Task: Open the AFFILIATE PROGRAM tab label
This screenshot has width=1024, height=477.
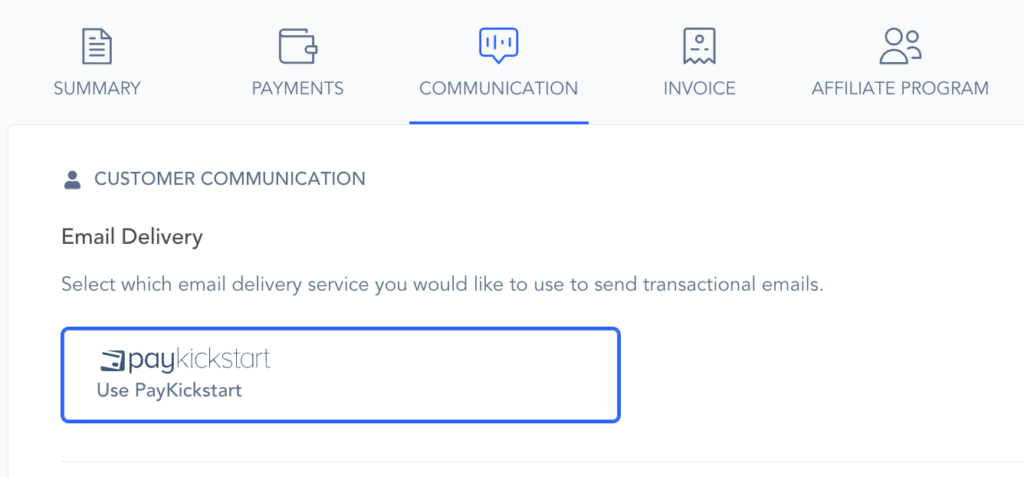Action: (x=900, y=88)
